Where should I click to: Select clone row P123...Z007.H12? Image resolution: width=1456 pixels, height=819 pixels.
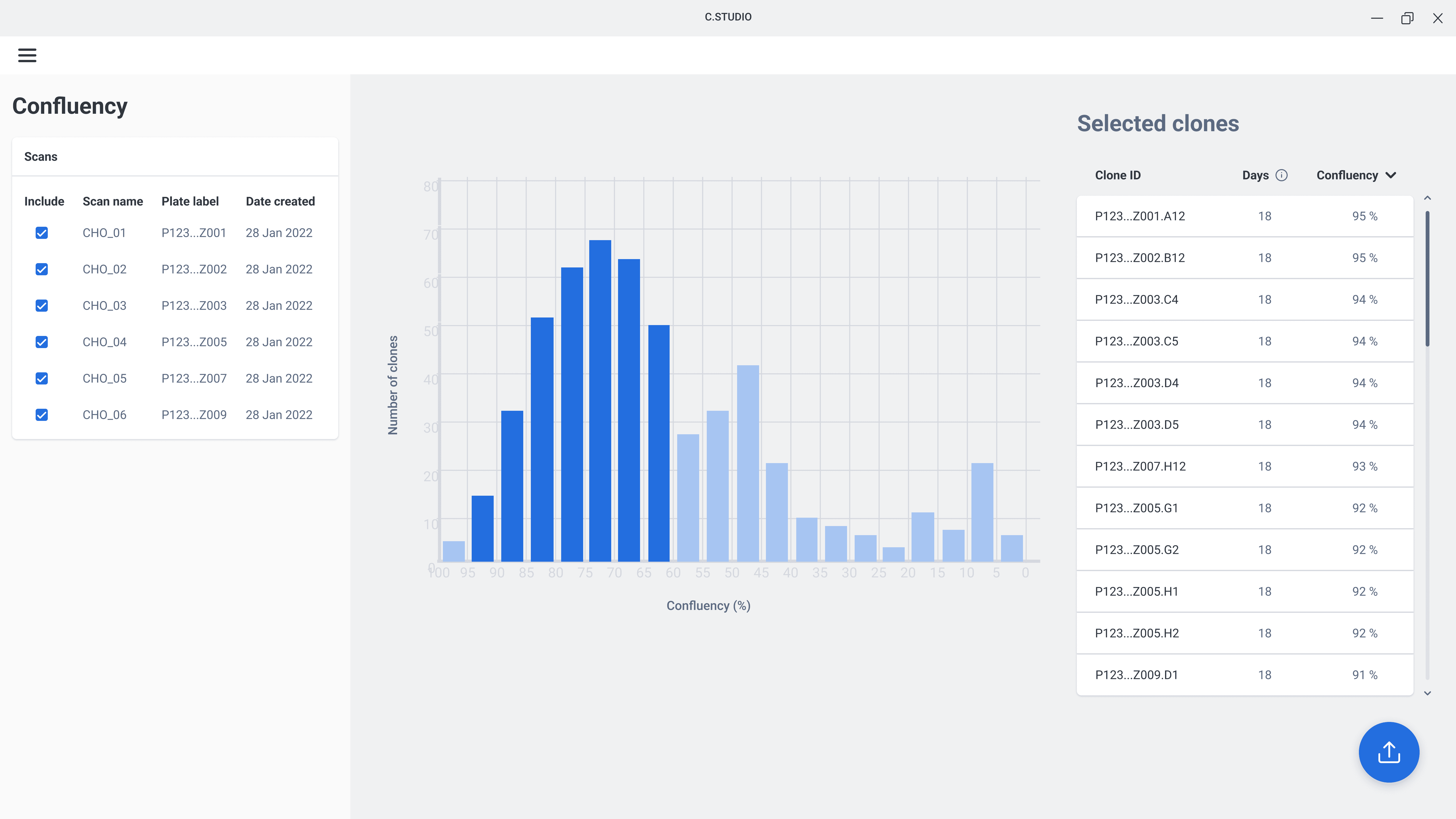(1245, 466)
